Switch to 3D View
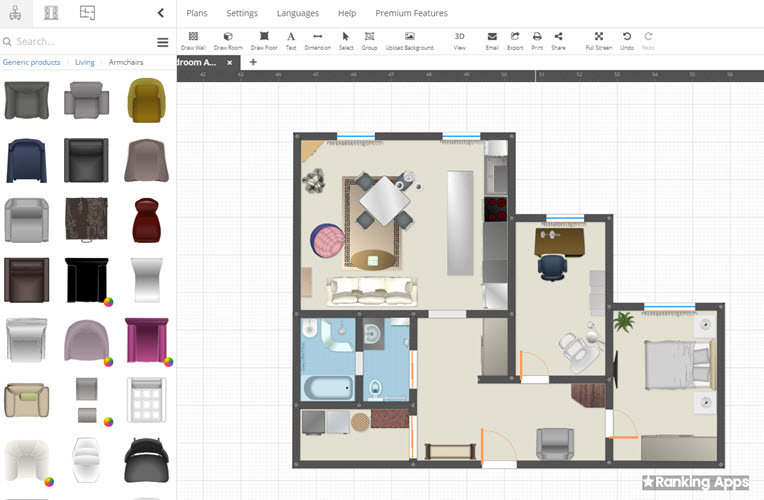764x500 pixels. pyautogui.click(x=459, y=40)
